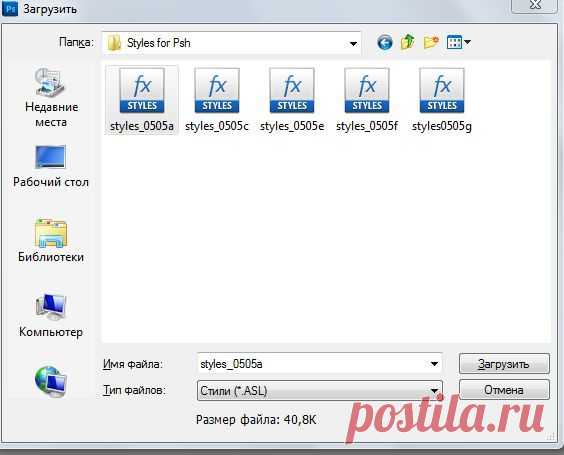This screenshot has height=455, width=564.
Task: Navigate up one folder level
Action: [x=408, y=42]
